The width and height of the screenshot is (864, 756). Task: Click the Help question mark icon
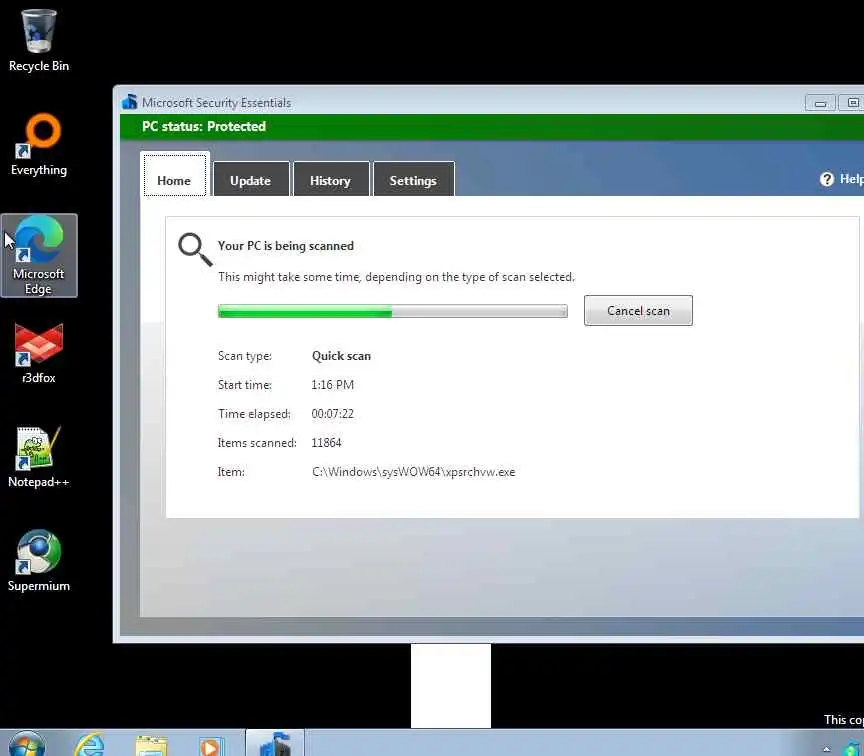[827, 179]
